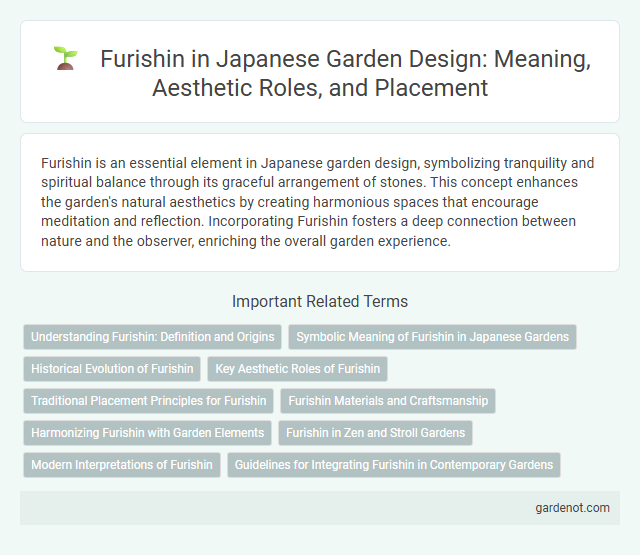Click the 'Important Related Terms' heading
640x555 pixels.
click(x=320, y=302)
